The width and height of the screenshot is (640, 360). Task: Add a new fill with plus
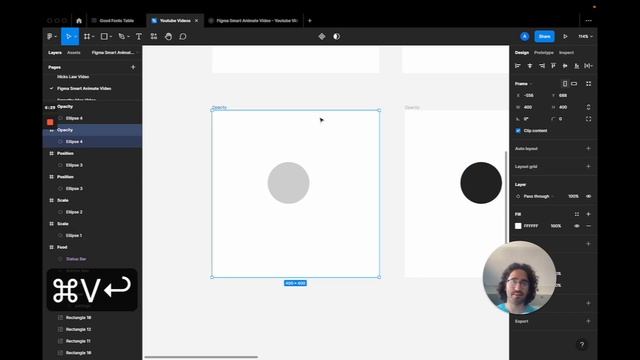pyautogui.click(x=589, y=214)
